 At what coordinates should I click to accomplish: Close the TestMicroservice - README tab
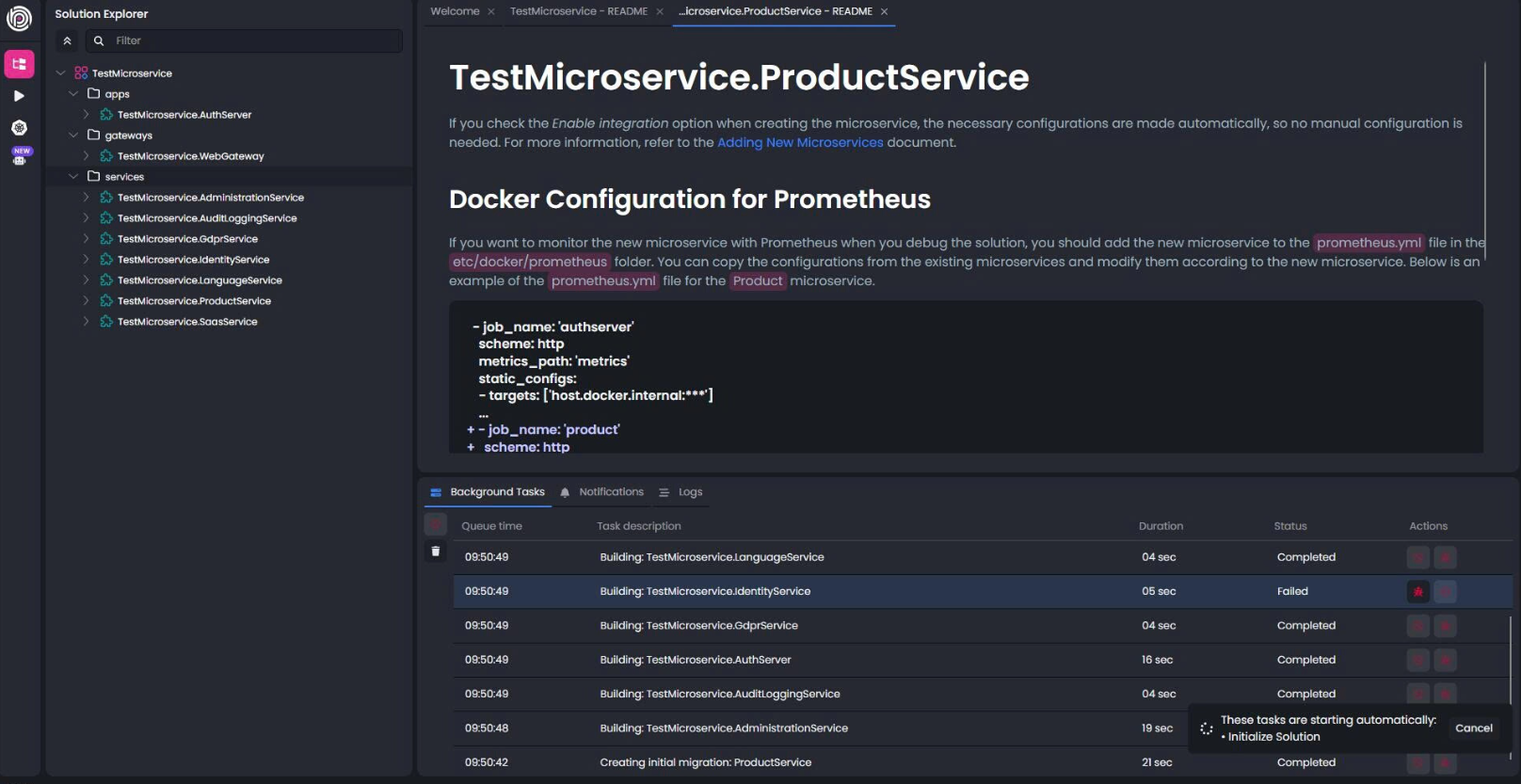coord(660,12)
